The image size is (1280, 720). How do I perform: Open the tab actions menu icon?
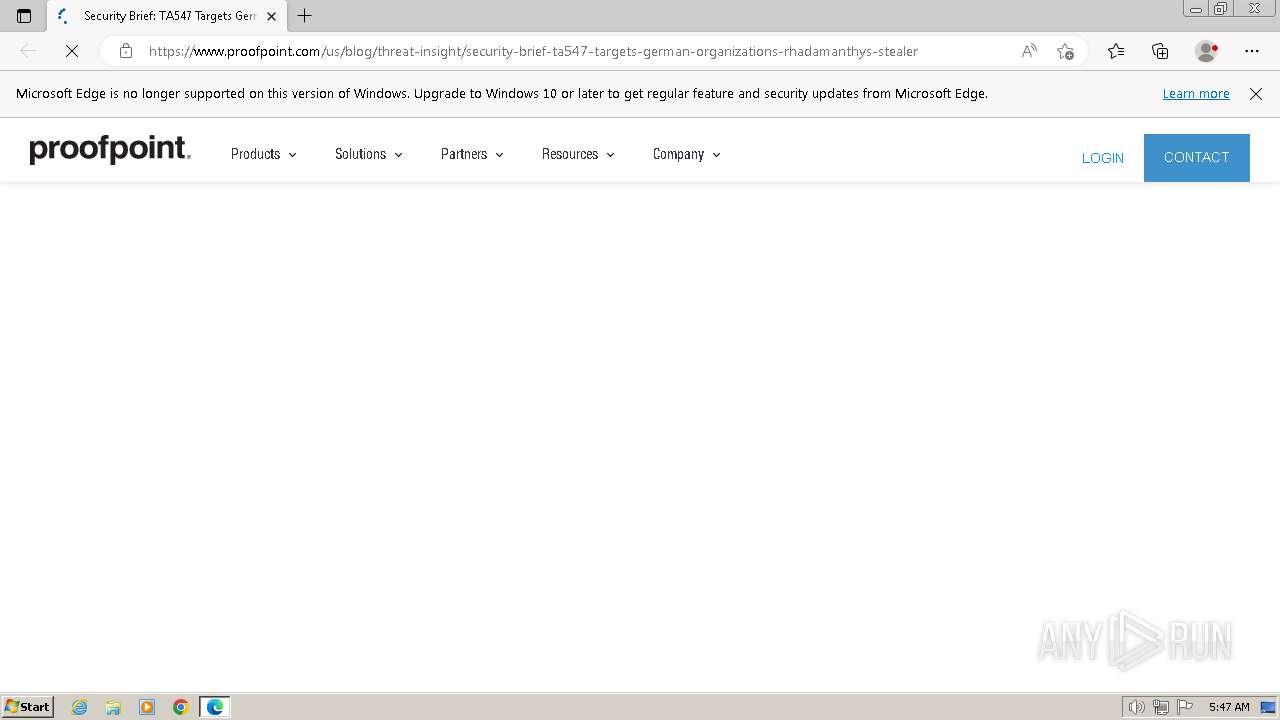click(x=24, y=16)
